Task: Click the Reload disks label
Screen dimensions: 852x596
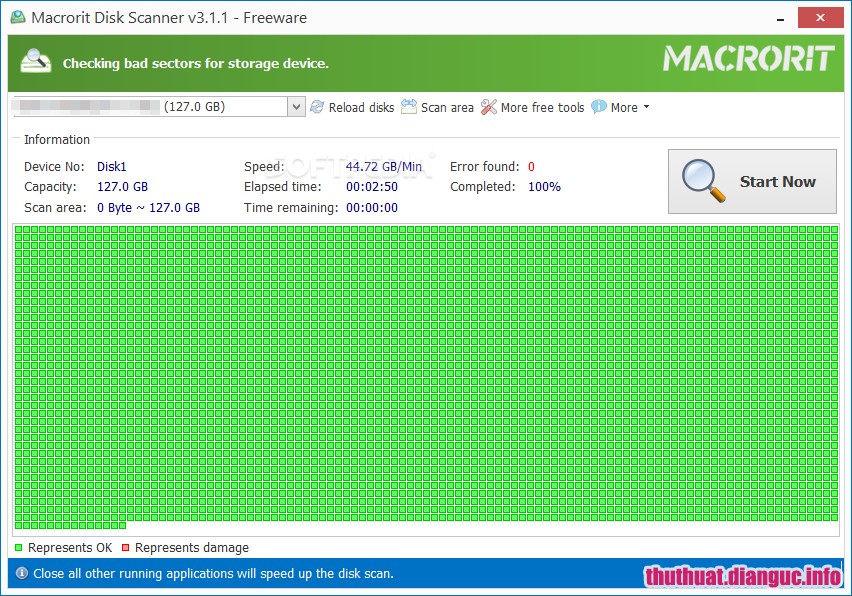Action: [x=361, y=108]
